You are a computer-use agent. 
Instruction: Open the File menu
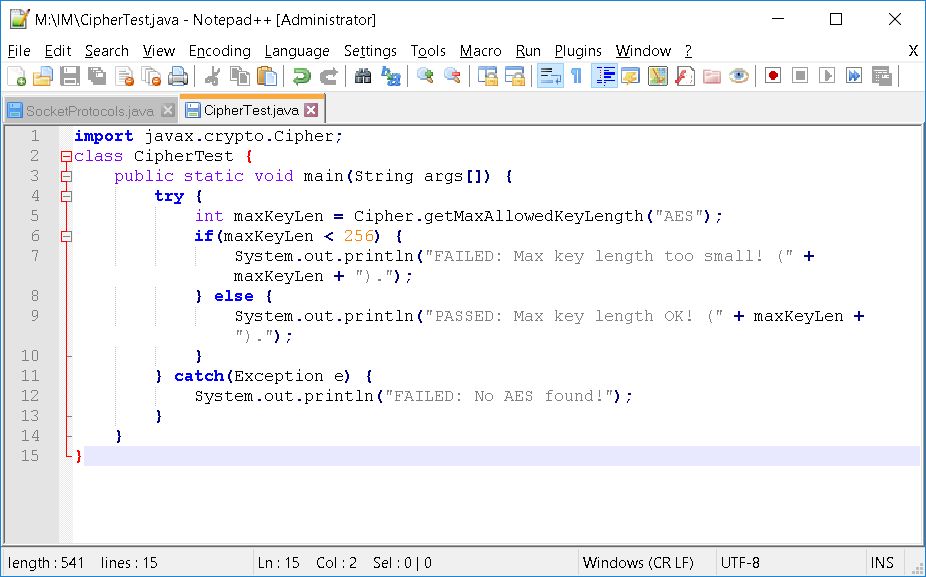(x=19, y=51)
